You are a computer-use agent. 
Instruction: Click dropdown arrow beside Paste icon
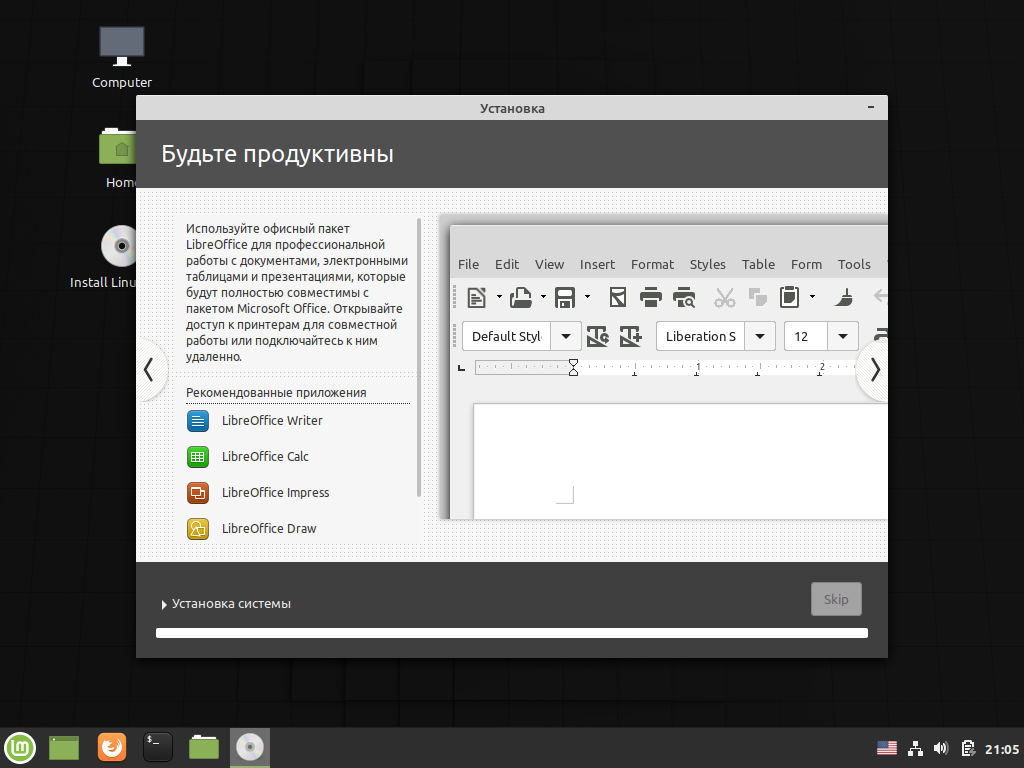tap(812, 297)
